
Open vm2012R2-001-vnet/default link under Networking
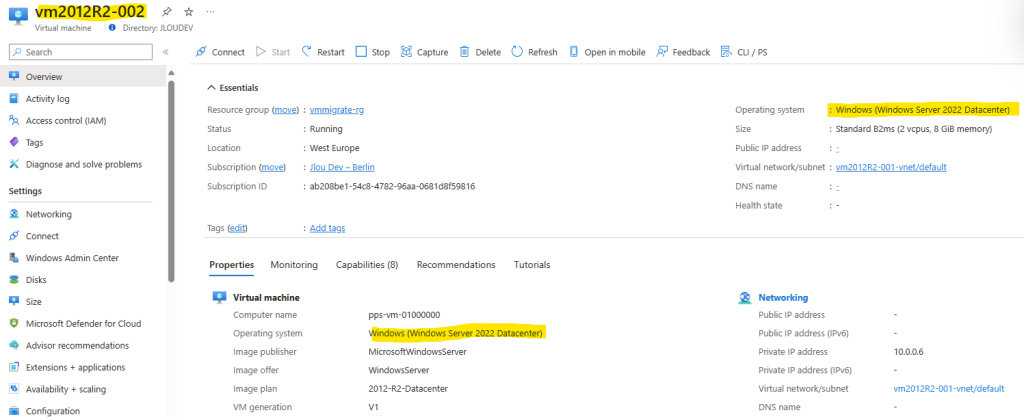click(x=948, y=388)
